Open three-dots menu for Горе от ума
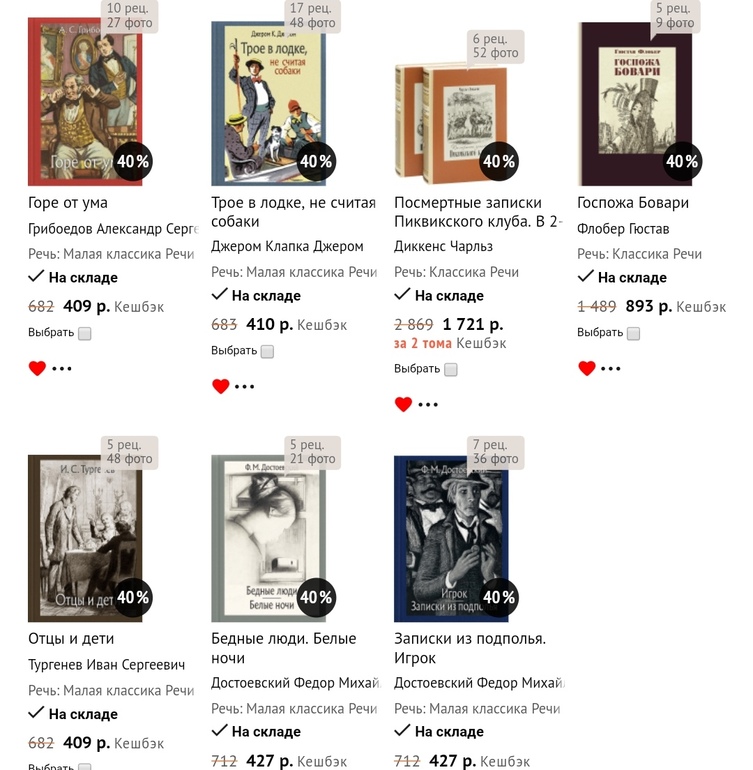This screenshot has height=770, width=753. 62,368
